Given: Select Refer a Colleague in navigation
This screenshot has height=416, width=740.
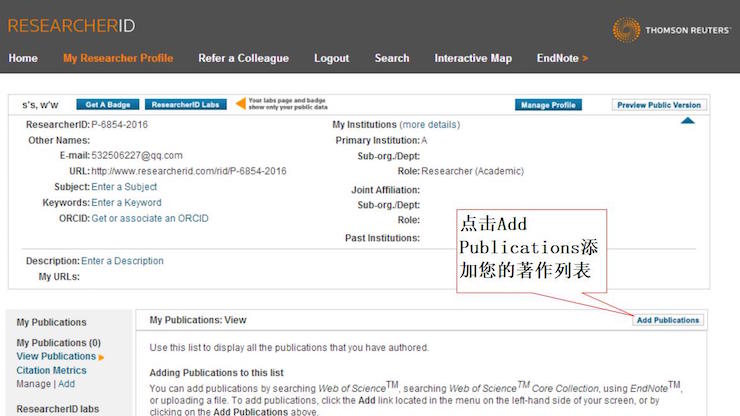Looking at the screenshot, I should click(x=243, y=58).
